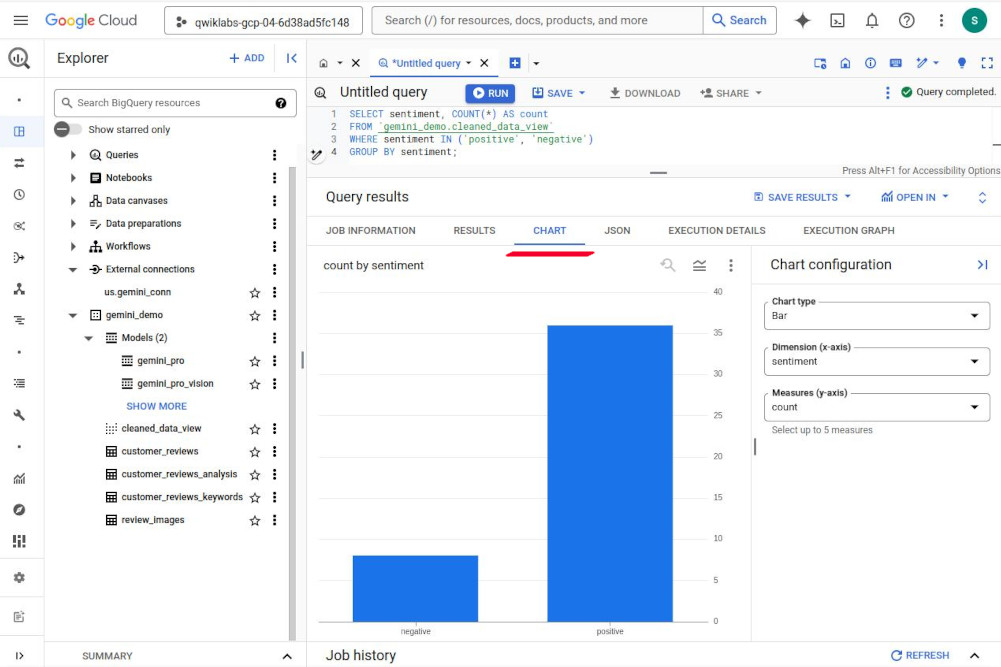Collapse the Models (2) node
1001x667 pixels.
coord(89,338)
